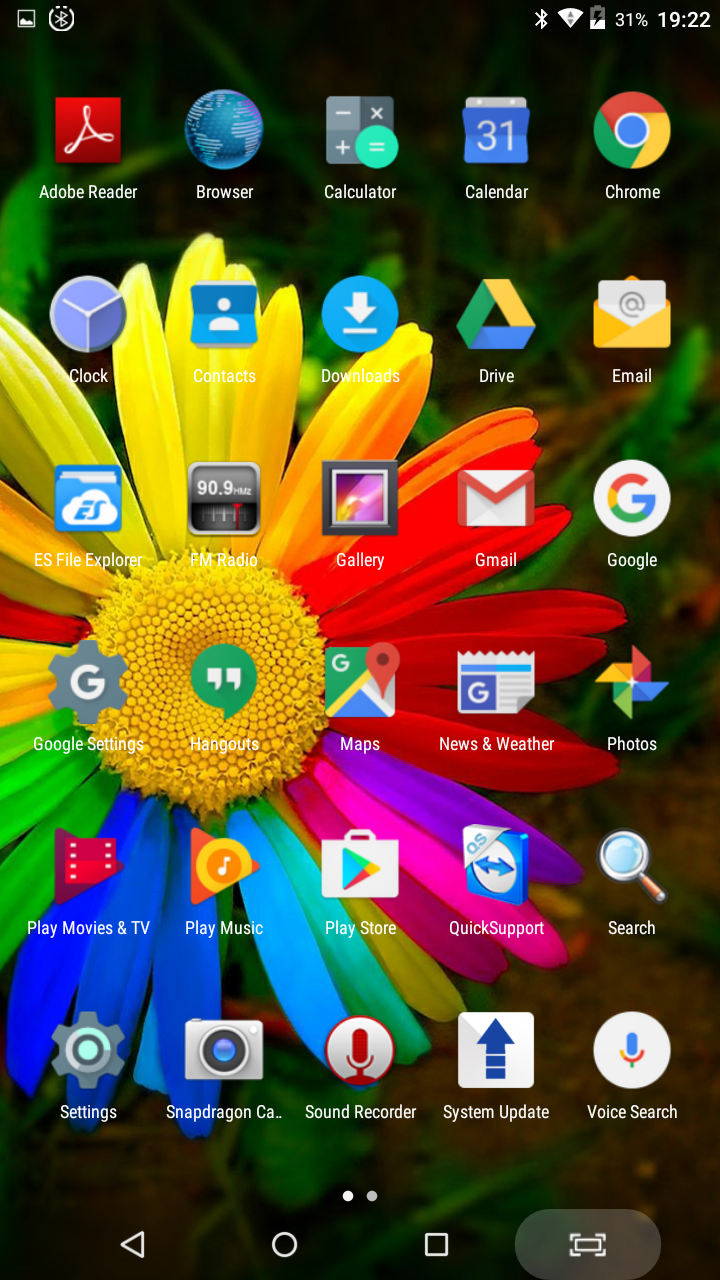Tap the Bluetooth icon beside the Wi-Fi indicator

click(541, 19)
